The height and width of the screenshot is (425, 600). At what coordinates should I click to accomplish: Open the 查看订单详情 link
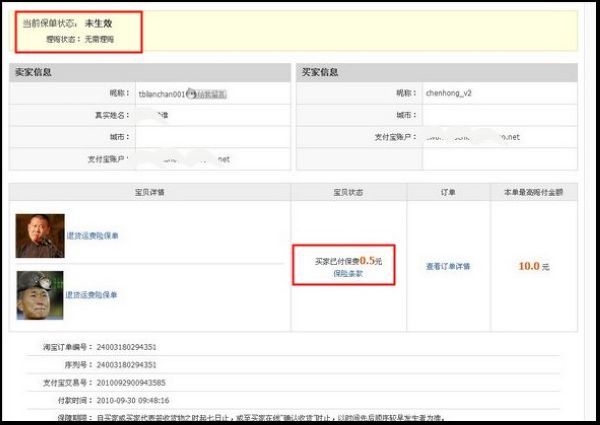point(447,266)
